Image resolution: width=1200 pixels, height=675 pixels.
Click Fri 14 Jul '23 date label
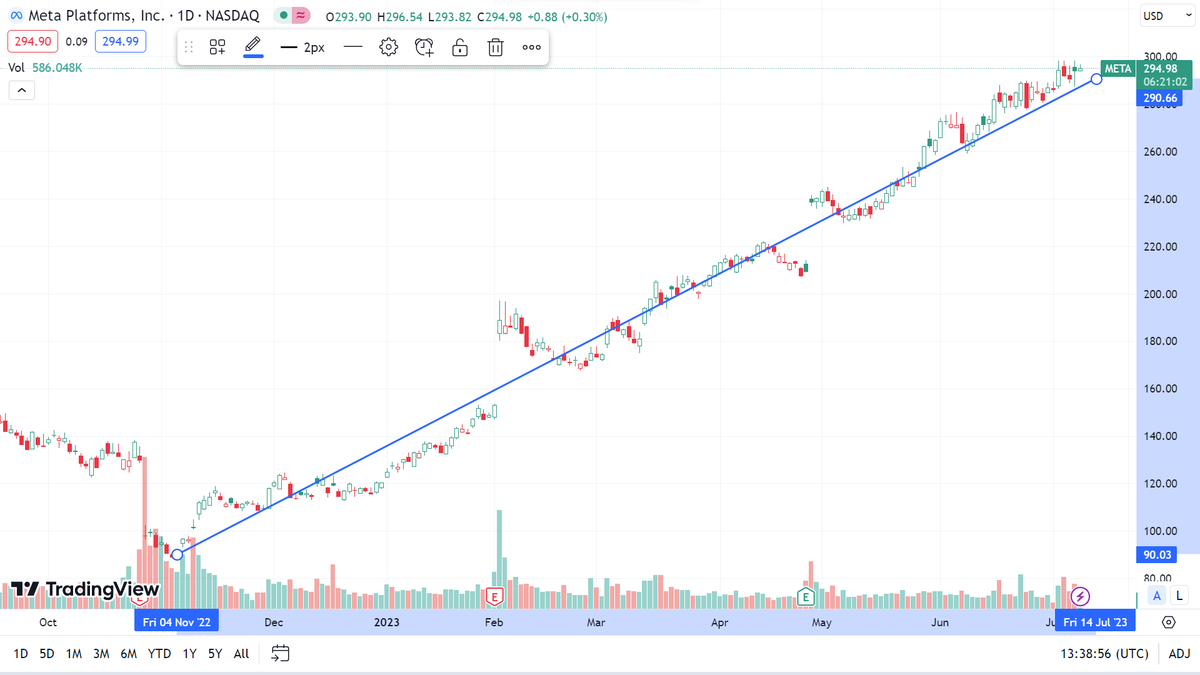(x=1096, y=622)
